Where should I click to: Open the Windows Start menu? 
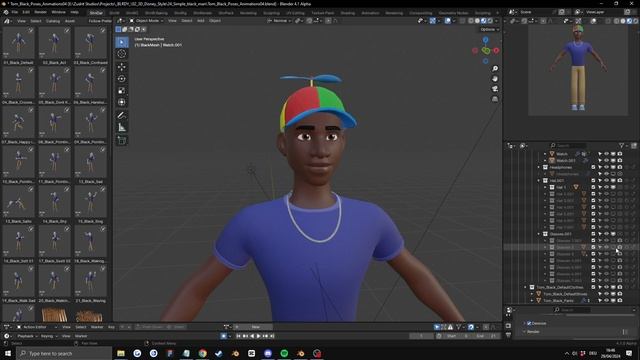[x=7, y=353]
